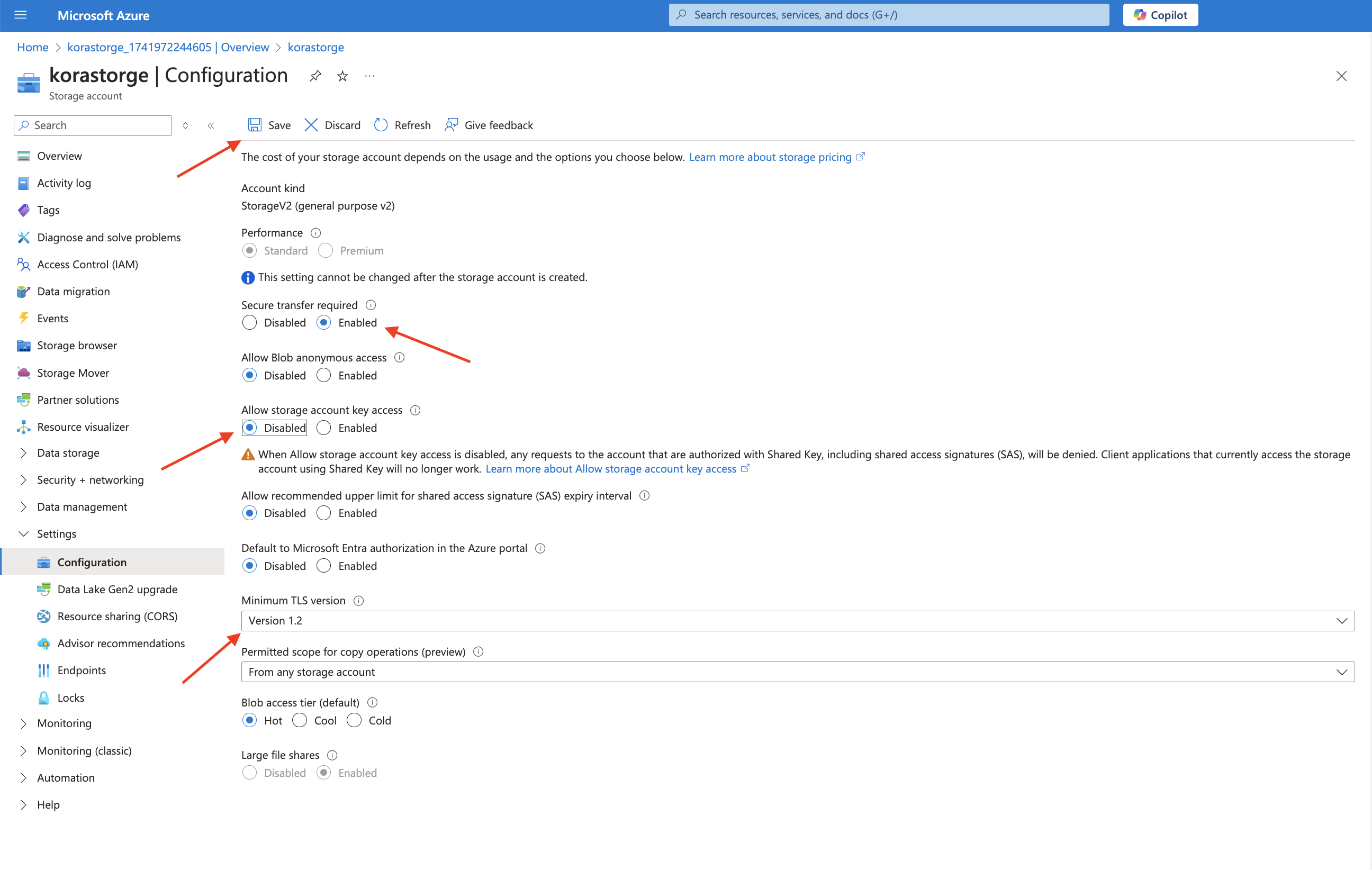Add korastorge to favorites with star icon

click(342, 76)
